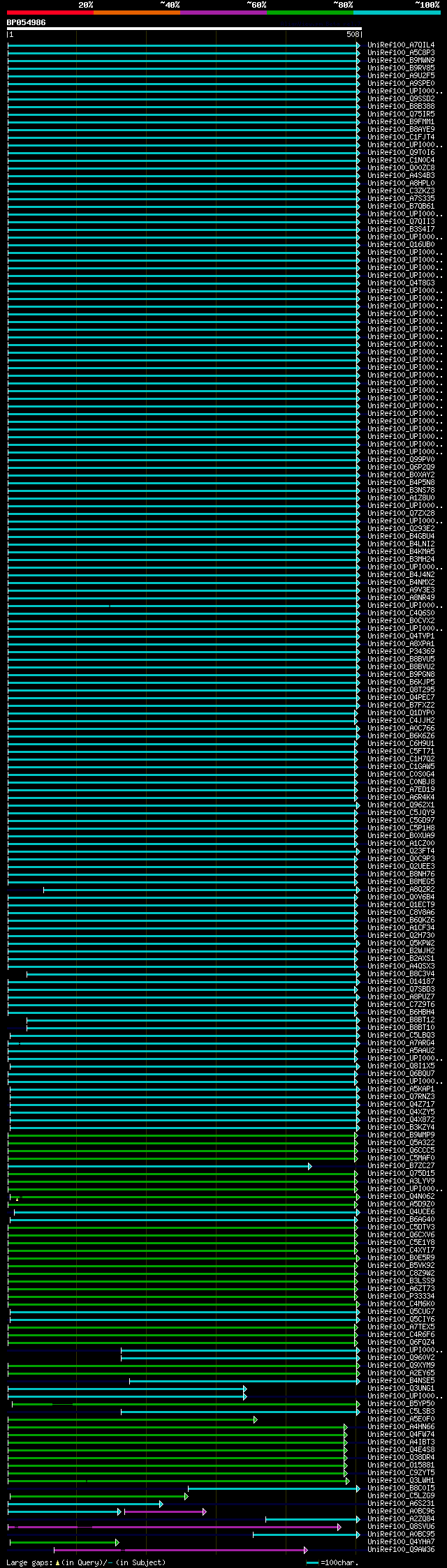
Task: Select label UniRef100_Q75IR5
Action: [x=401, y=114]
